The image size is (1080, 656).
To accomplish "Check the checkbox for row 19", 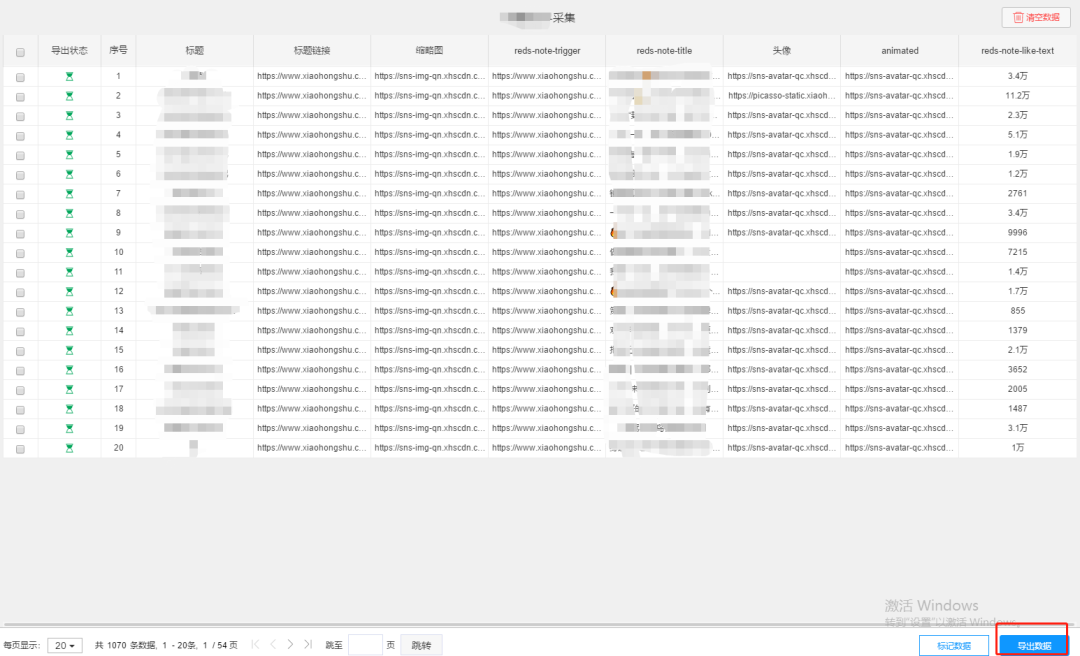I will click(20, 429).
